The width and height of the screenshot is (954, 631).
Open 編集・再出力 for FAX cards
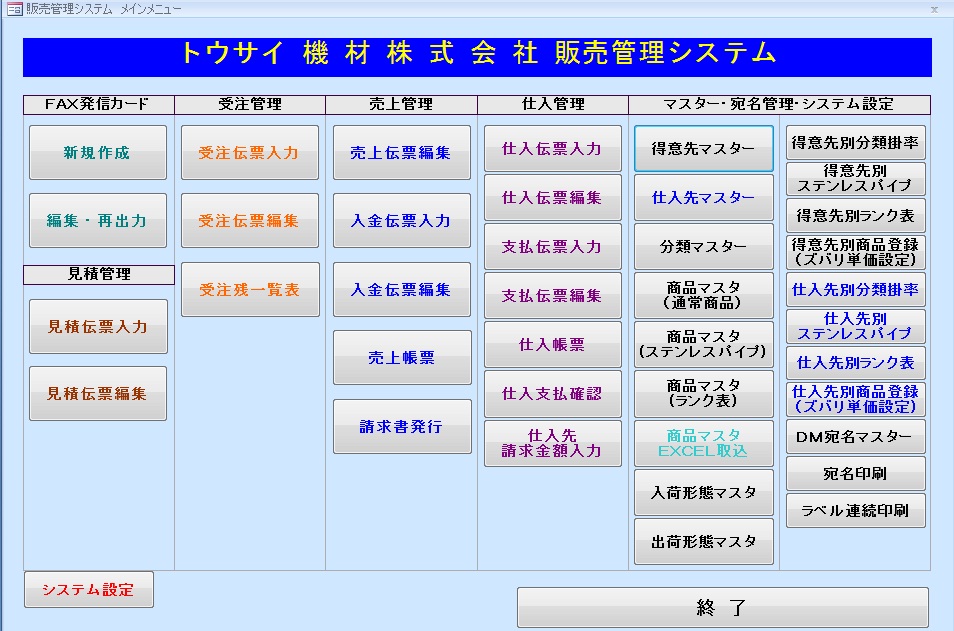[x=97, y=221]
